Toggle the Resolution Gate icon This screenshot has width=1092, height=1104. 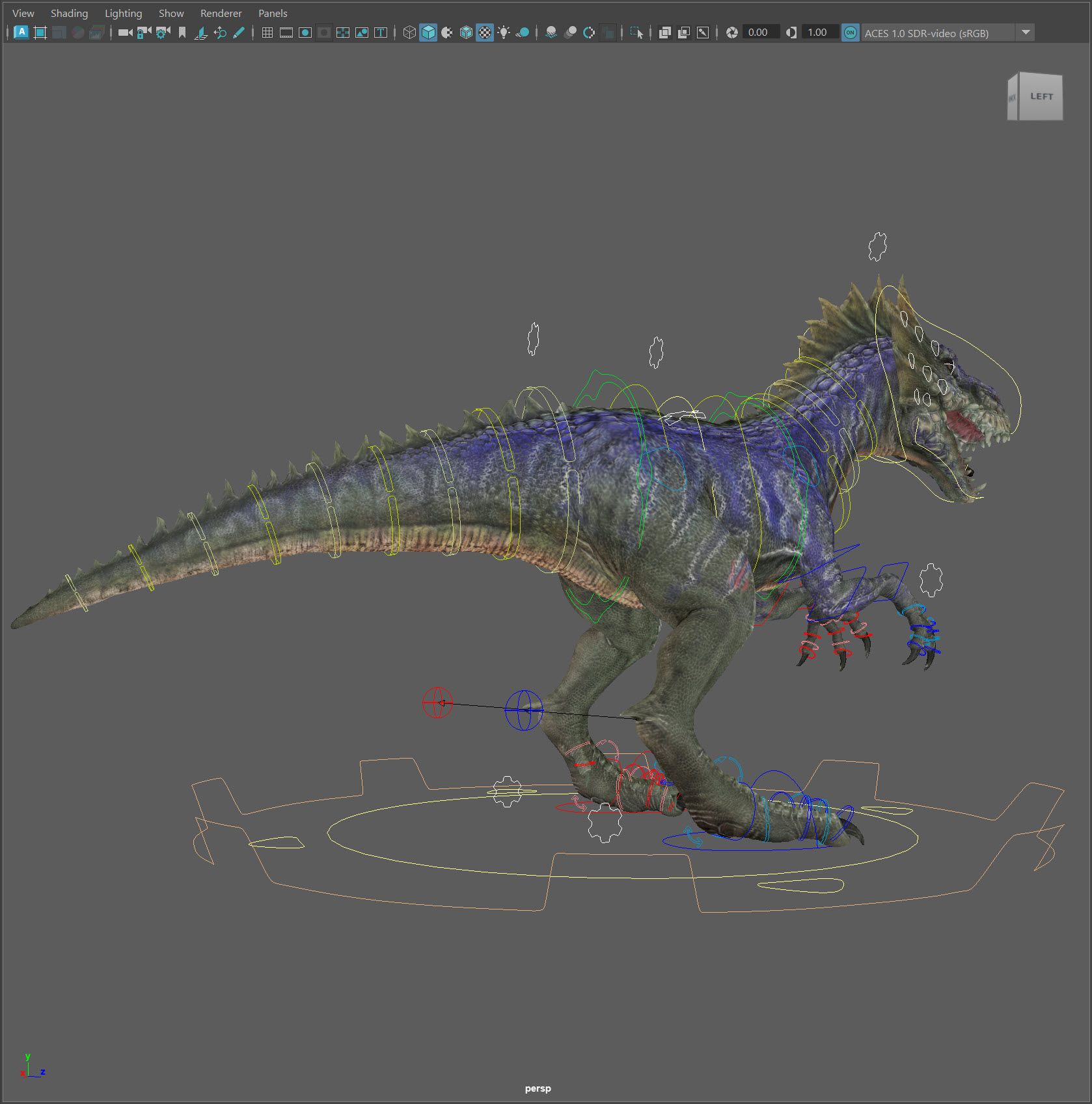[x=305, y=32]
